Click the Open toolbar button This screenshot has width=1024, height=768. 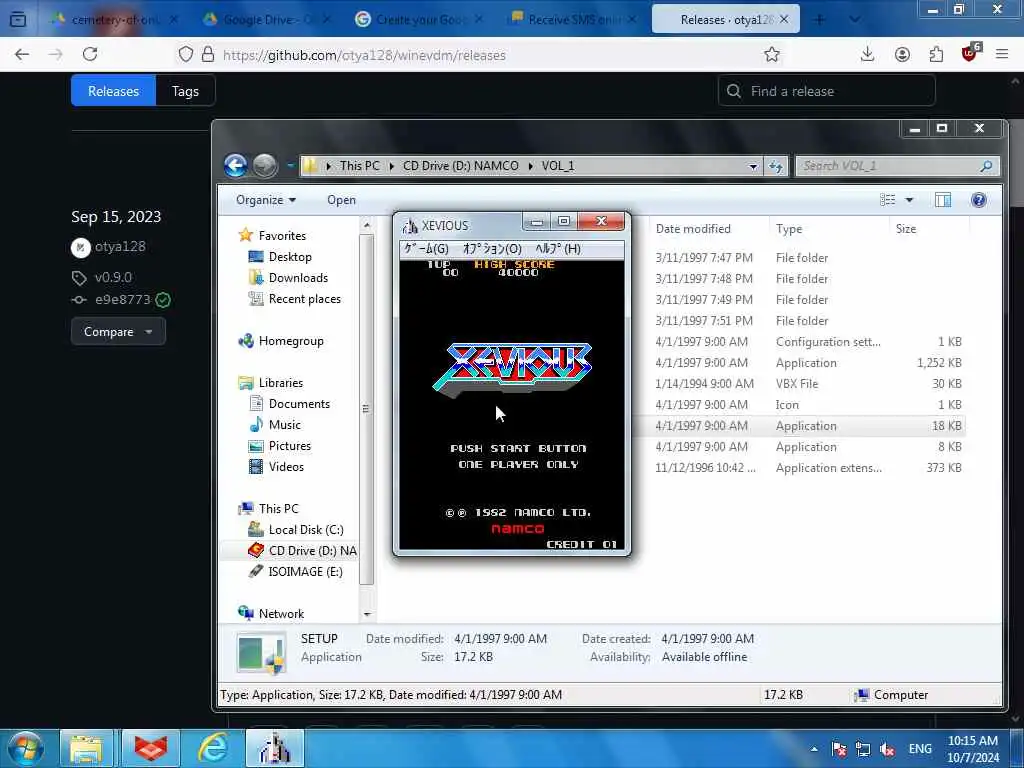tap(342, 200)
